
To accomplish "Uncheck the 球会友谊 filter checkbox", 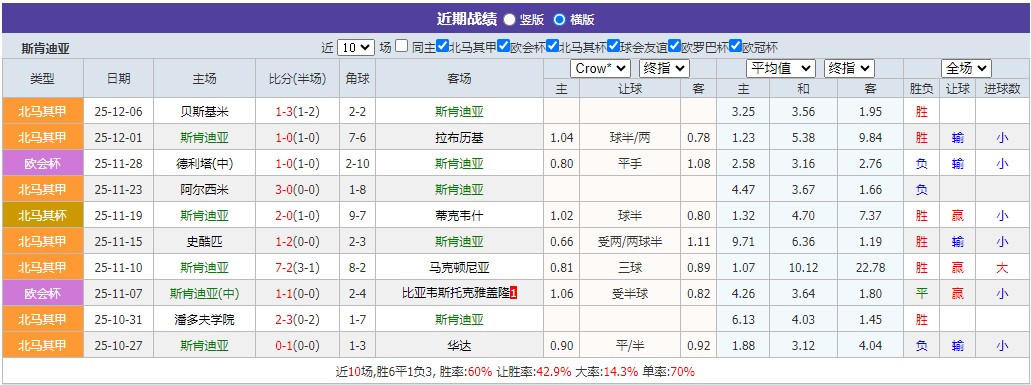I will (613, 47).
